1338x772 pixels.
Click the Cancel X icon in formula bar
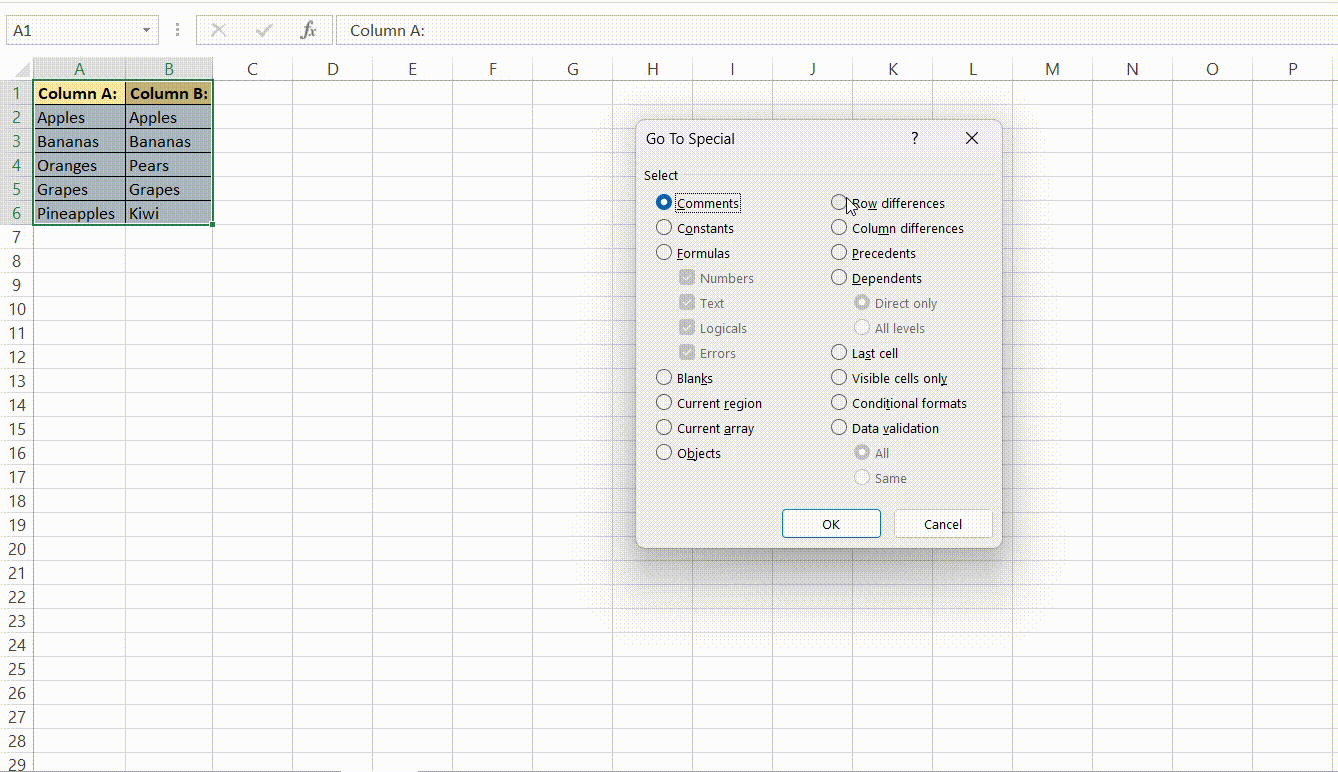click(218, 30)
